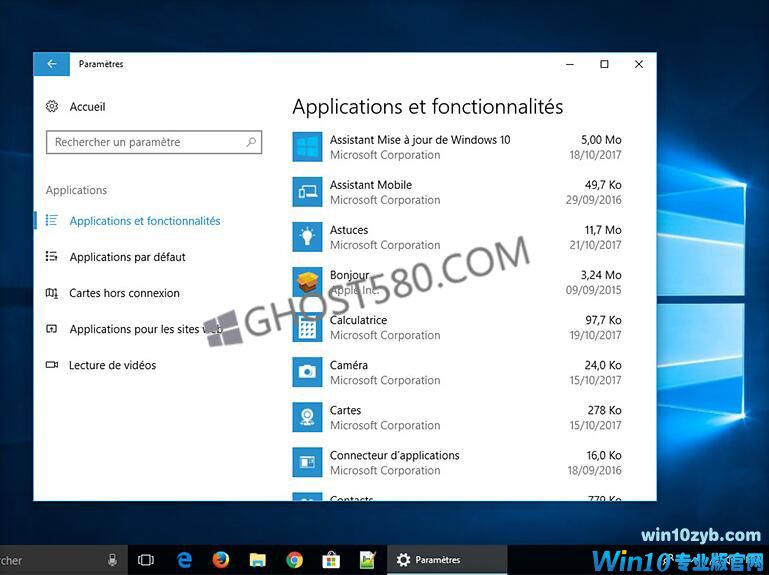Click the taskbar search box
This screenshot has height=575, width=769.
[x=64, y=560]
